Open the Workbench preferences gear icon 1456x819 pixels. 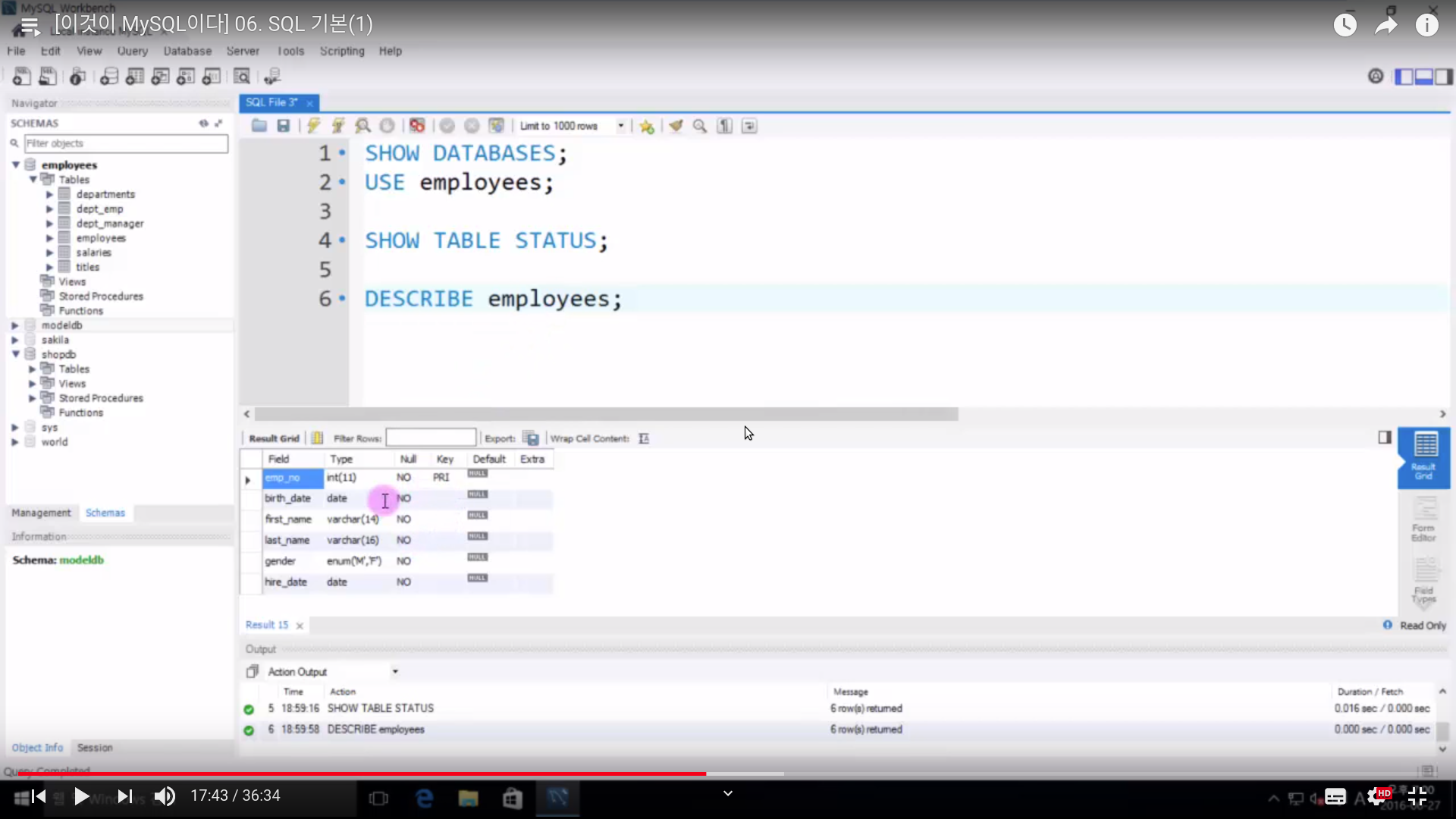pyautogui.click(x=1376, y=76)
